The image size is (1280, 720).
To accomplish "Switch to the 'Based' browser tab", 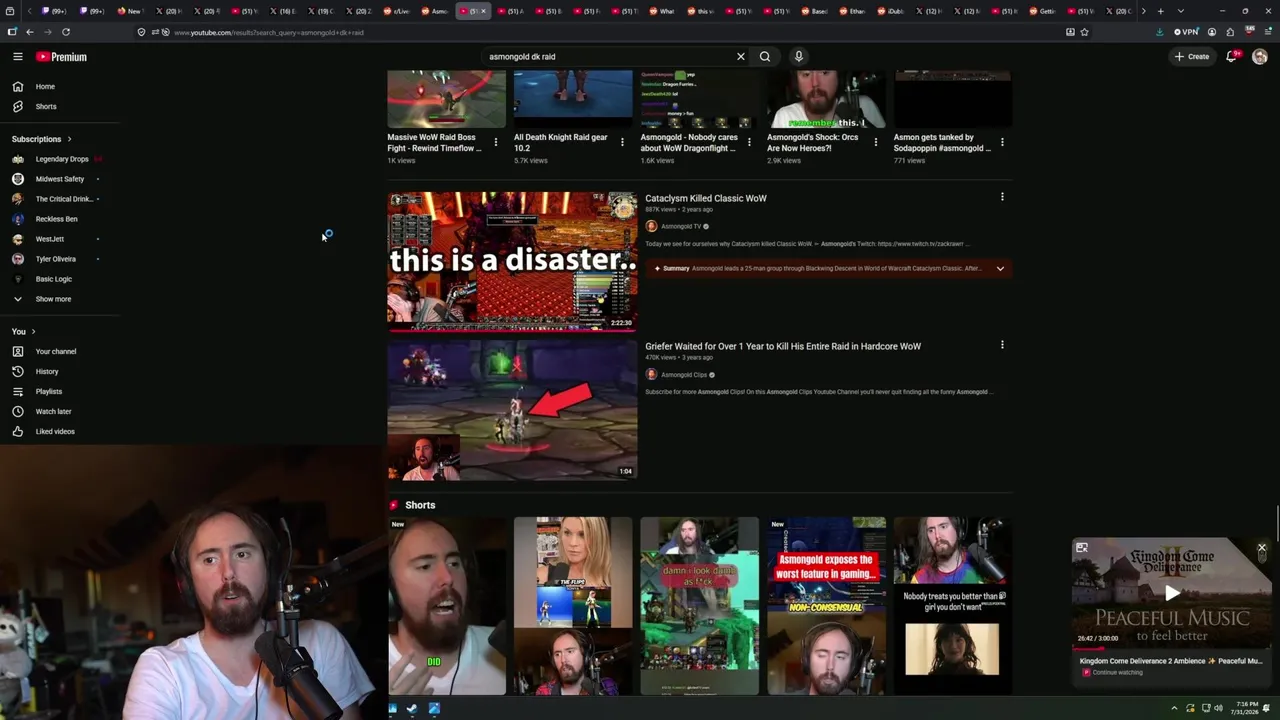I will (x=815, y=11).
